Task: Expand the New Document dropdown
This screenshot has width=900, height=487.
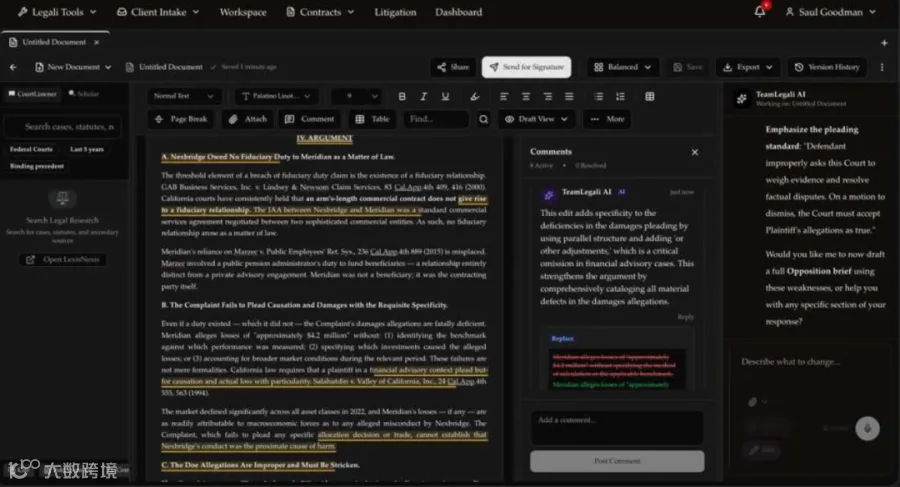Action: point(73,67)
